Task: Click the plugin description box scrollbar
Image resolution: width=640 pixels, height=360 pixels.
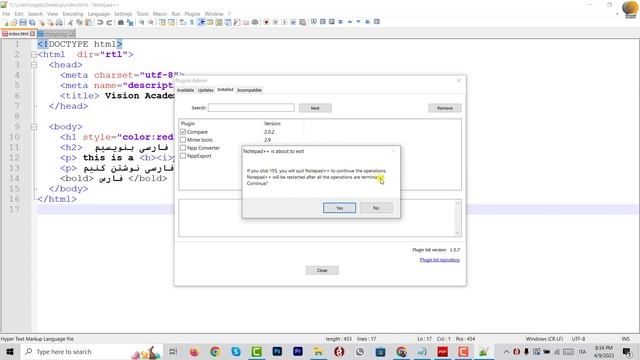Action: pyautogui.click(x=458, y=218)
